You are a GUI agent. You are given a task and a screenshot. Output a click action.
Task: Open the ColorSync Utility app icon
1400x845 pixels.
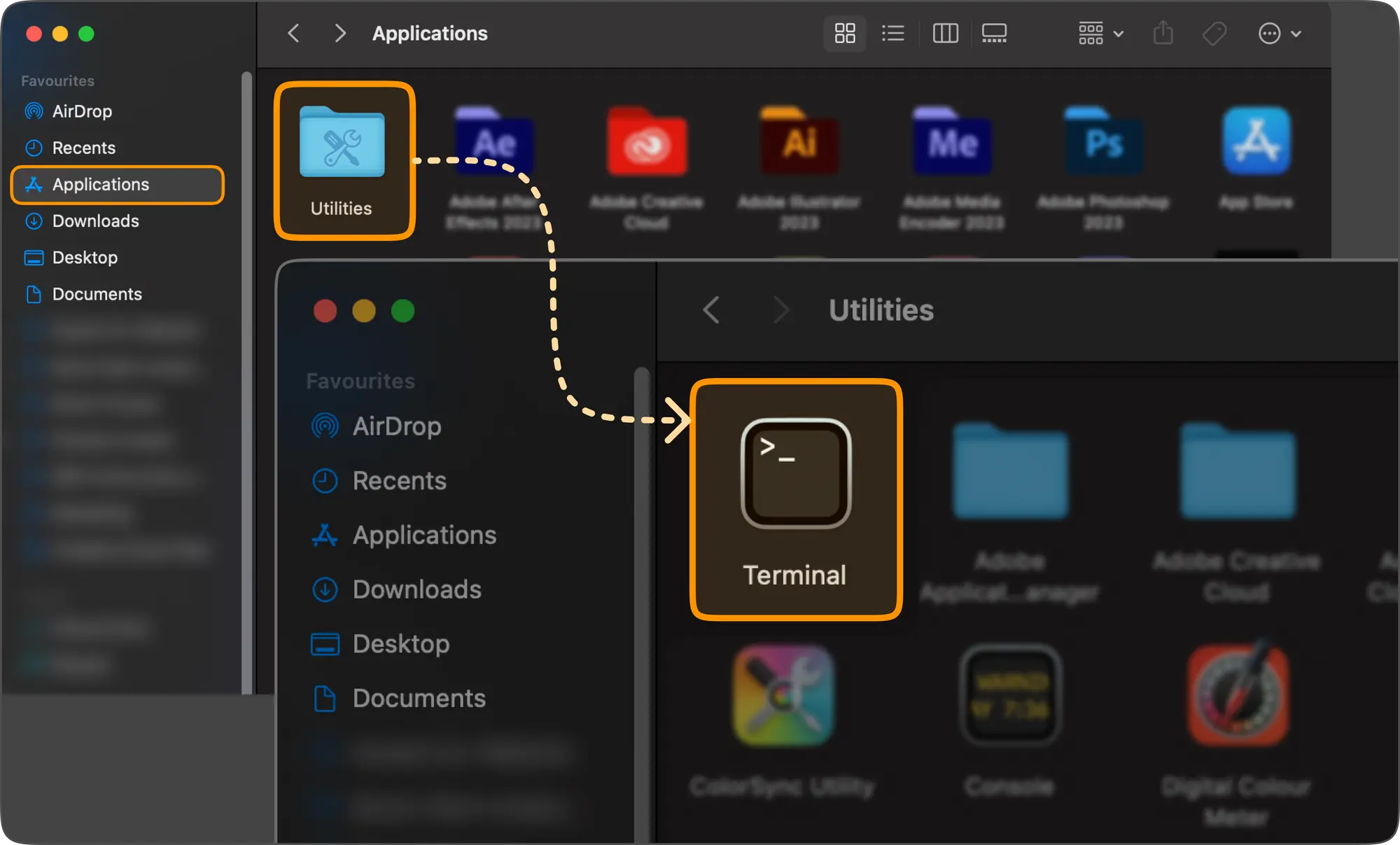tap(783, 695)
